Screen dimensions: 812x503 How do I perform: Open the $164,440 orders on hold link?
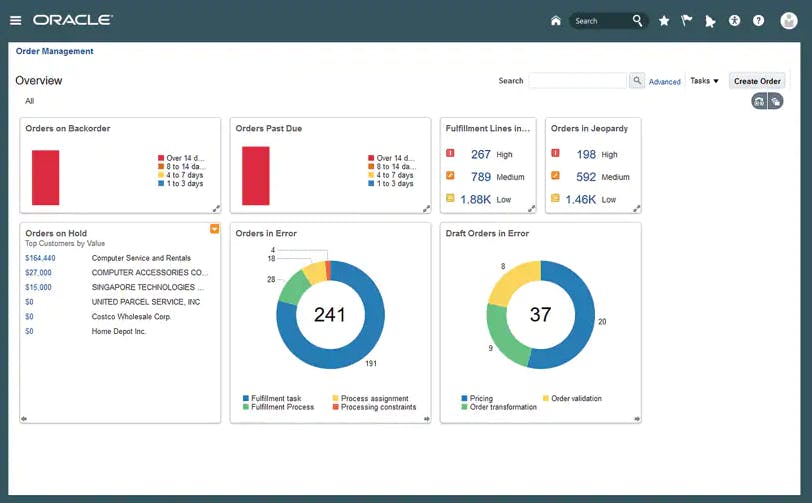40,258
